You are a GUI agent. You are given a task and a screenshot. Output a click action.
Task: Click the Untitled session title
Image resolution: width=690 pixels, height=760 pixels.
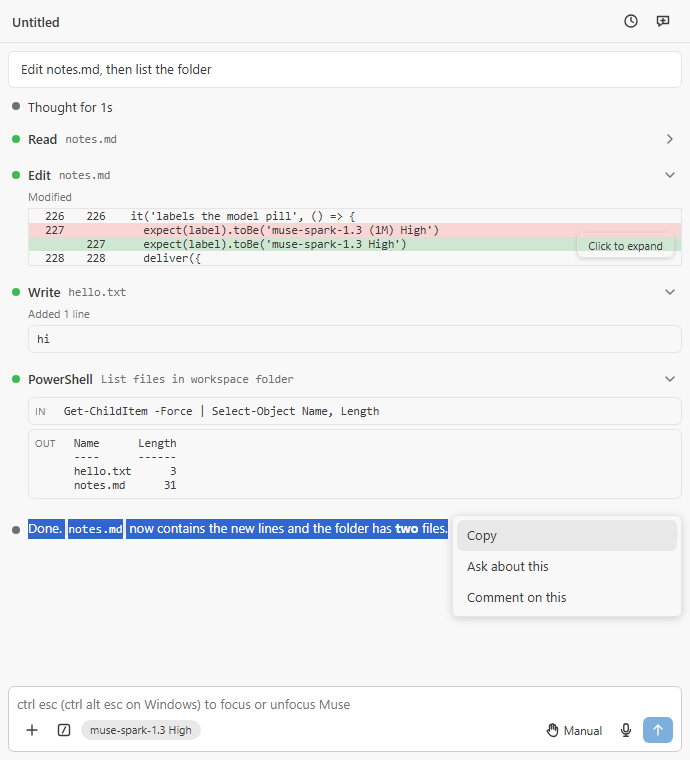coord(36,22)
